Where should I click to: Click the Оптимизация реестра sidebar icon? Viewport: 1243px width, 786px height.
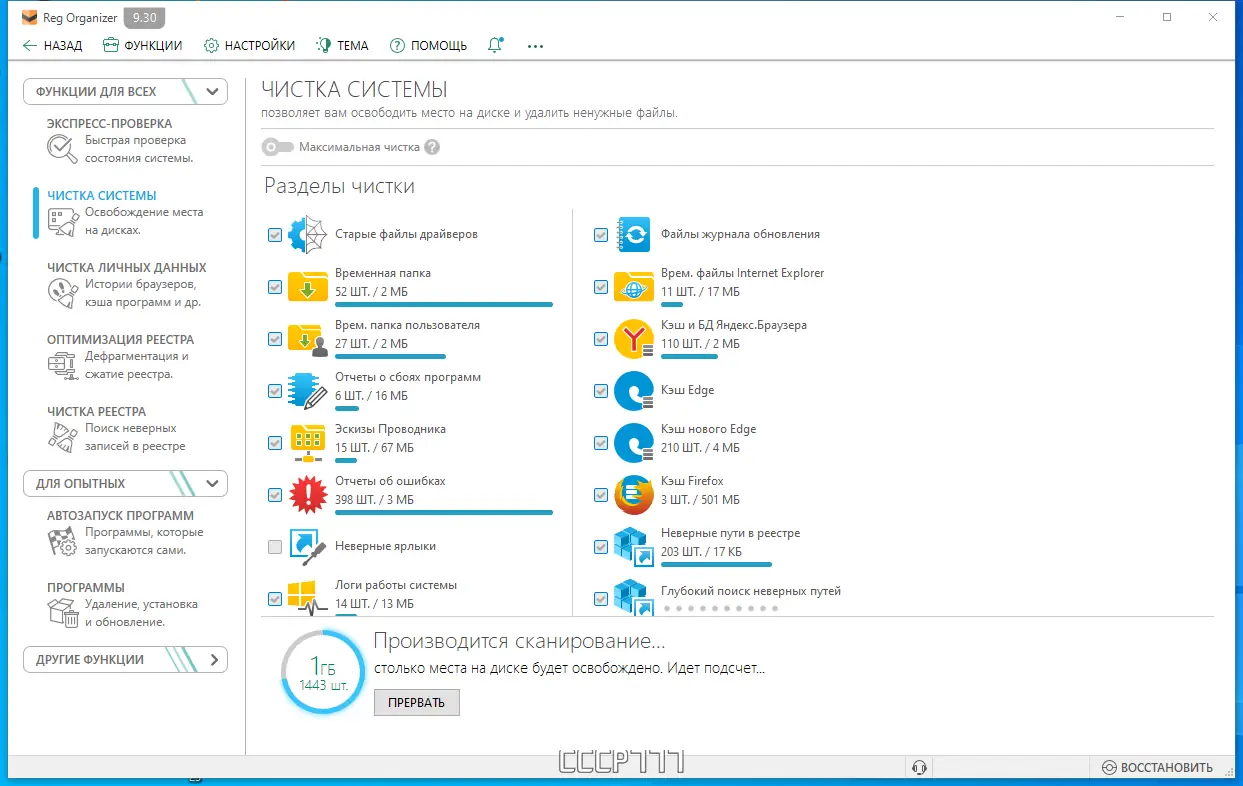[x=62, y=366]
